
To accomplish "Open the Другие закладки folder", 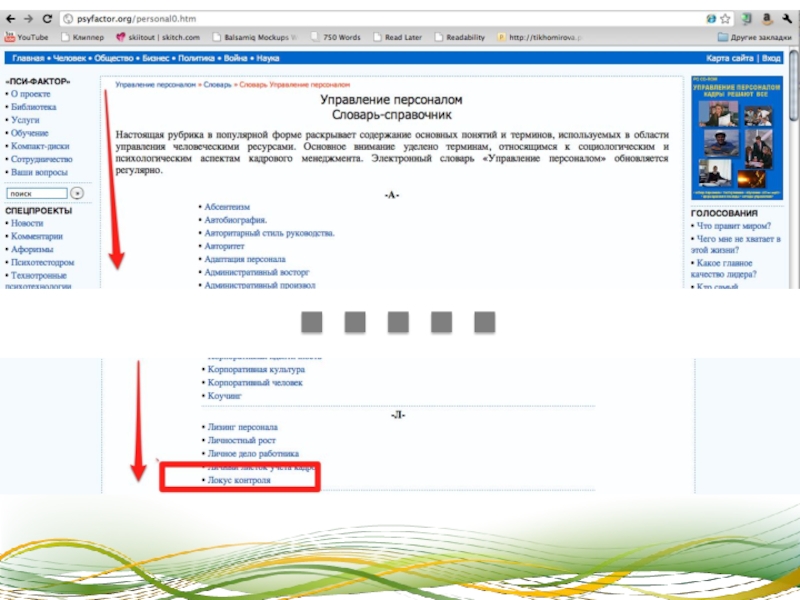I will (755, 37).
